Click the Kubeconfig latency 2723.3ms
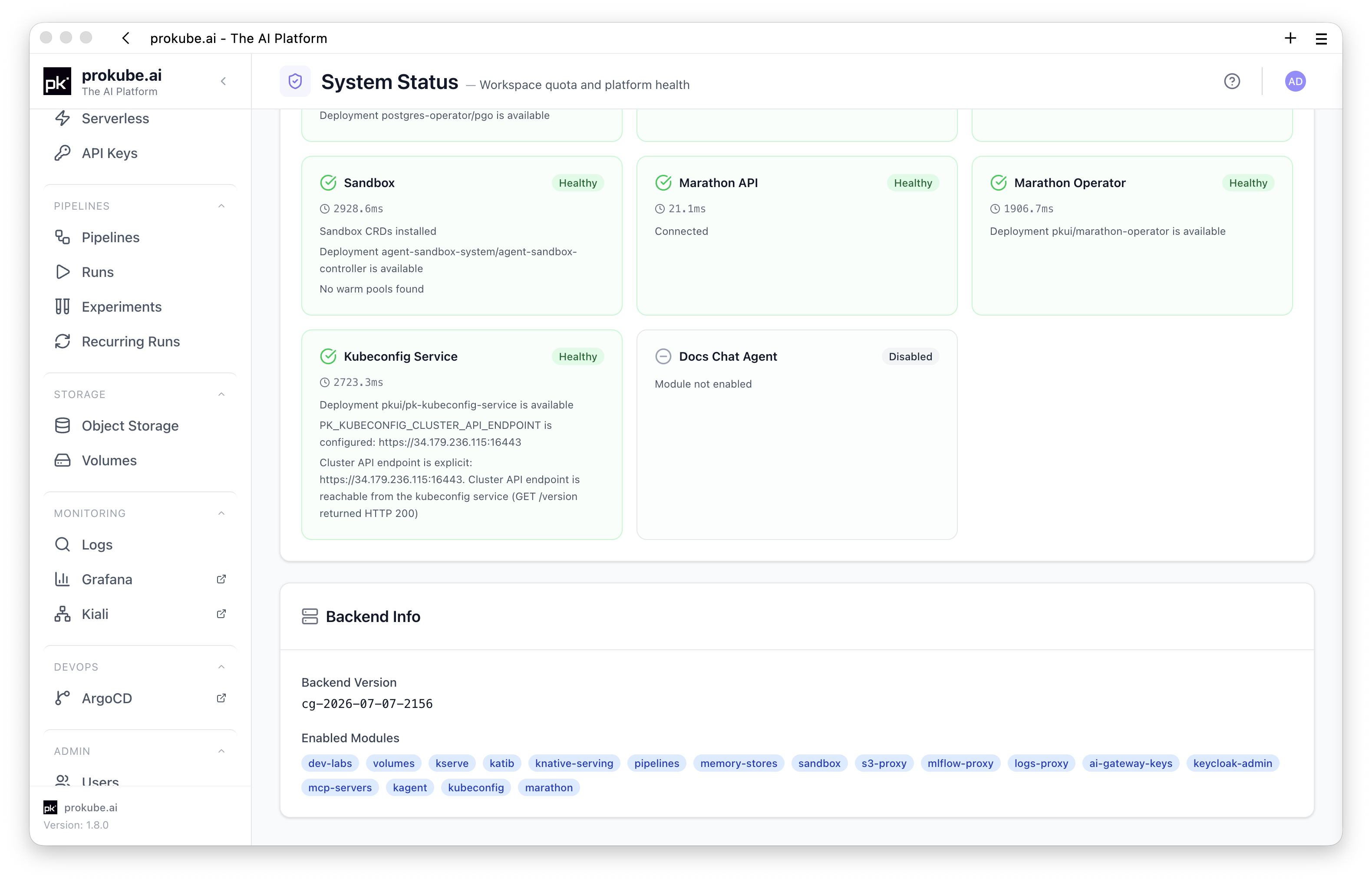Image resolution: width=1372 pixels, height=882 pixels. (x=358, y=382)
